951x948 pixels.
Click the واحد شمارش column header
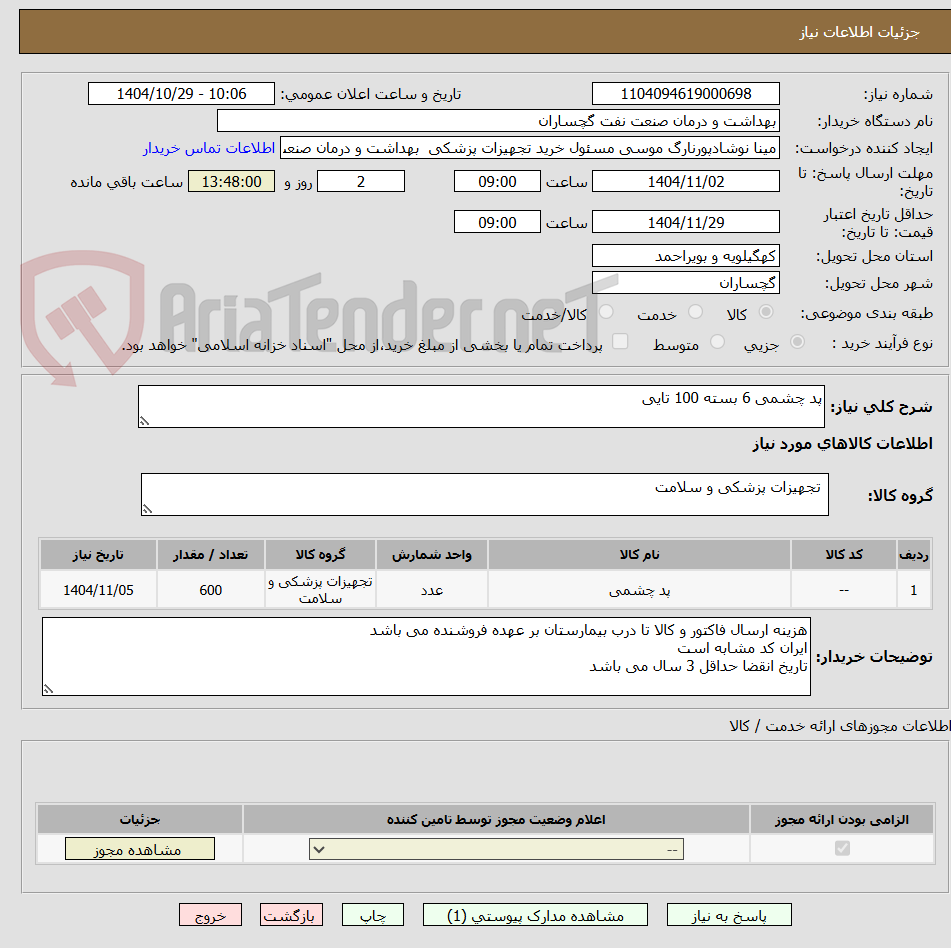click(432, 554)
